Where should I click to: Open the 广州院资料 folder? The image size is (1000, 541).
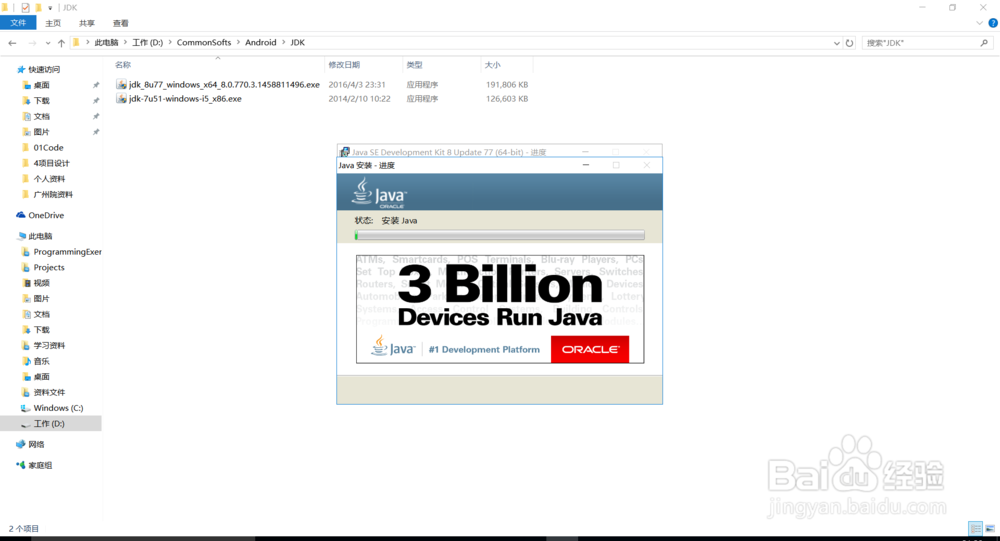tap(53, 195)
